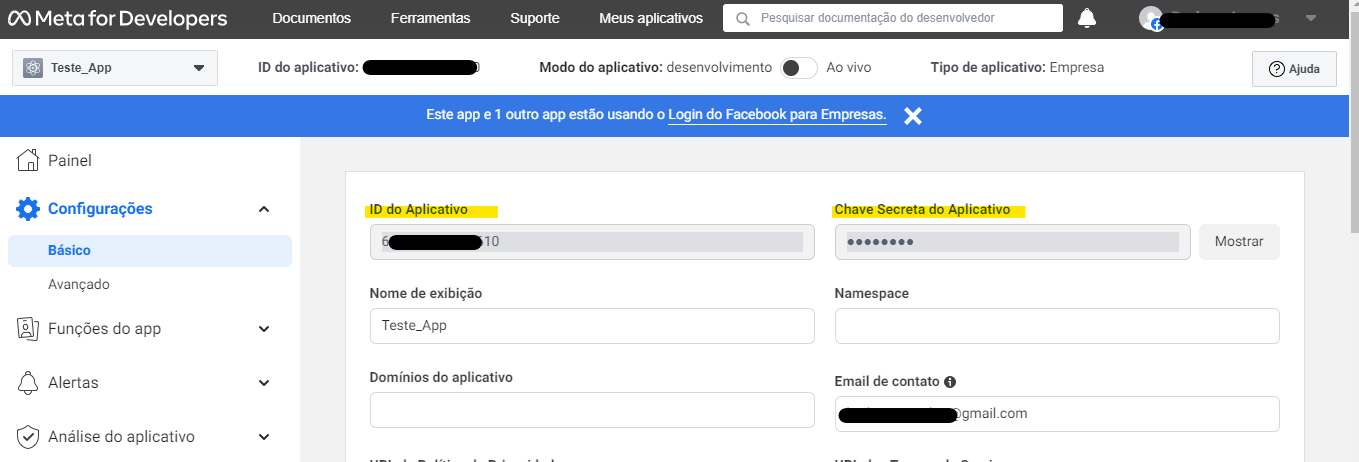Open the Login do Facebook para Empresas link
Image resolution: width=1359 pixels, height=462 pixels.
[x=777, y=115]
